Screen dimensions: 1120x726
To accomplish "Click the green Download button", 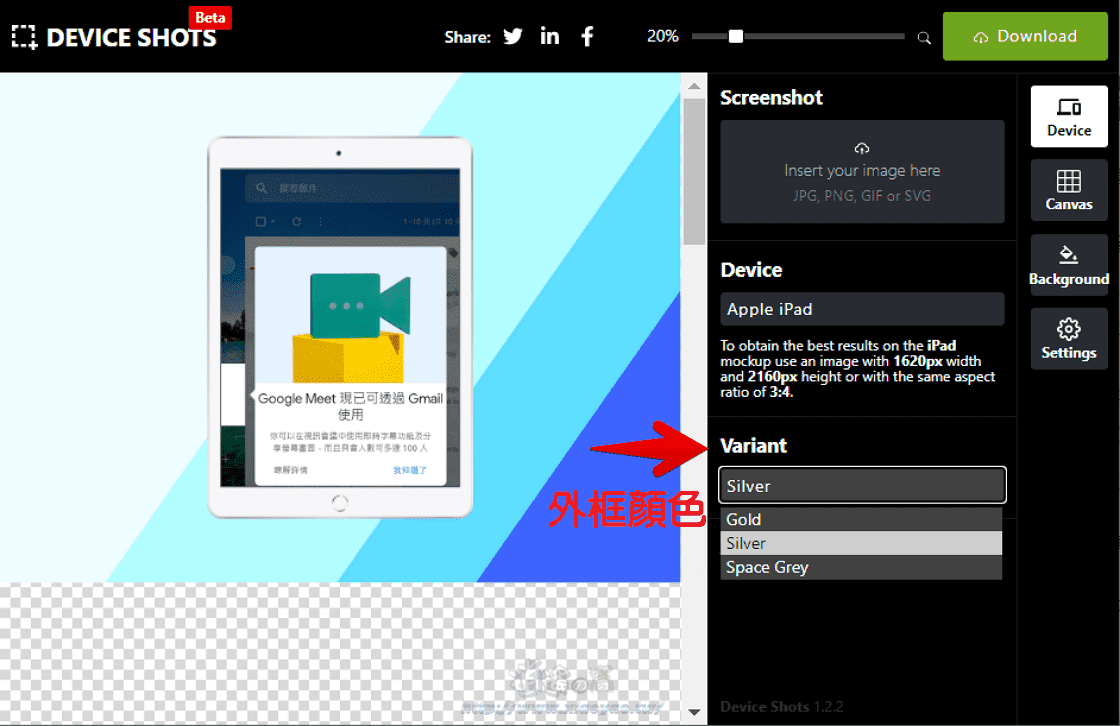I will click(x=1025, y=36).
